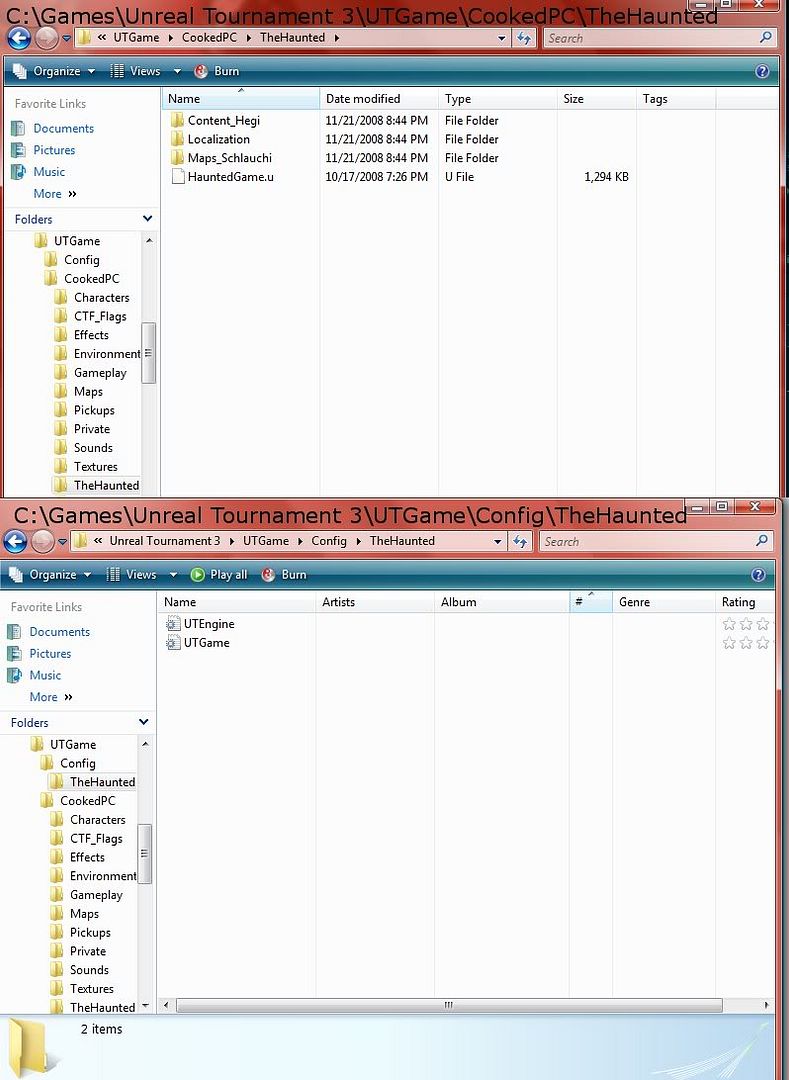Open Organize menu in bottom window
The image size is (789, 1080).
click(x=50, y=574)
